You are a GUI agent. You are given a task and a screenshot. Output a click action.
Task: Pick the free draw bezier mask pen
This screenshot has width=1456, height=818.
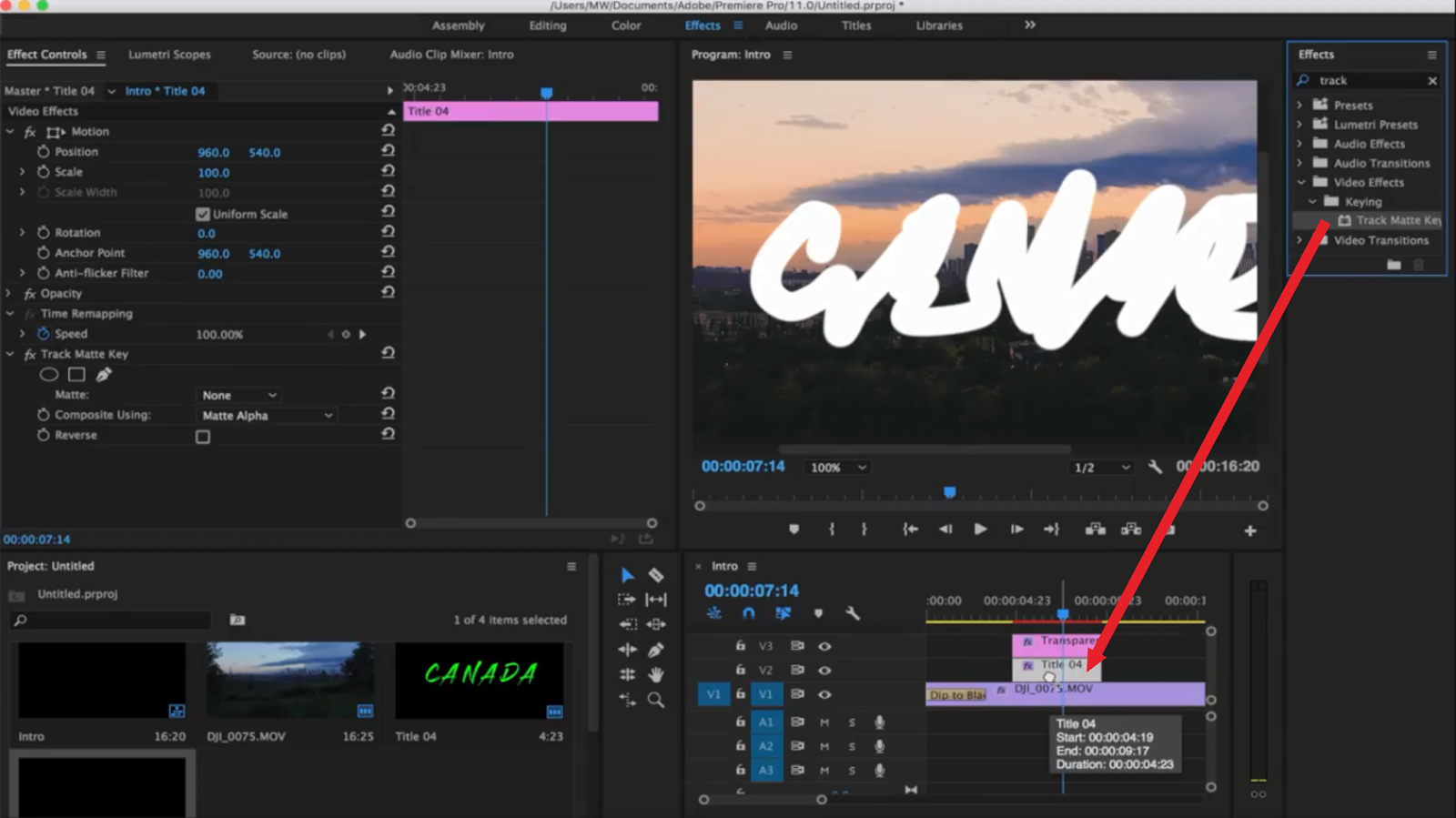coord(104,374)
